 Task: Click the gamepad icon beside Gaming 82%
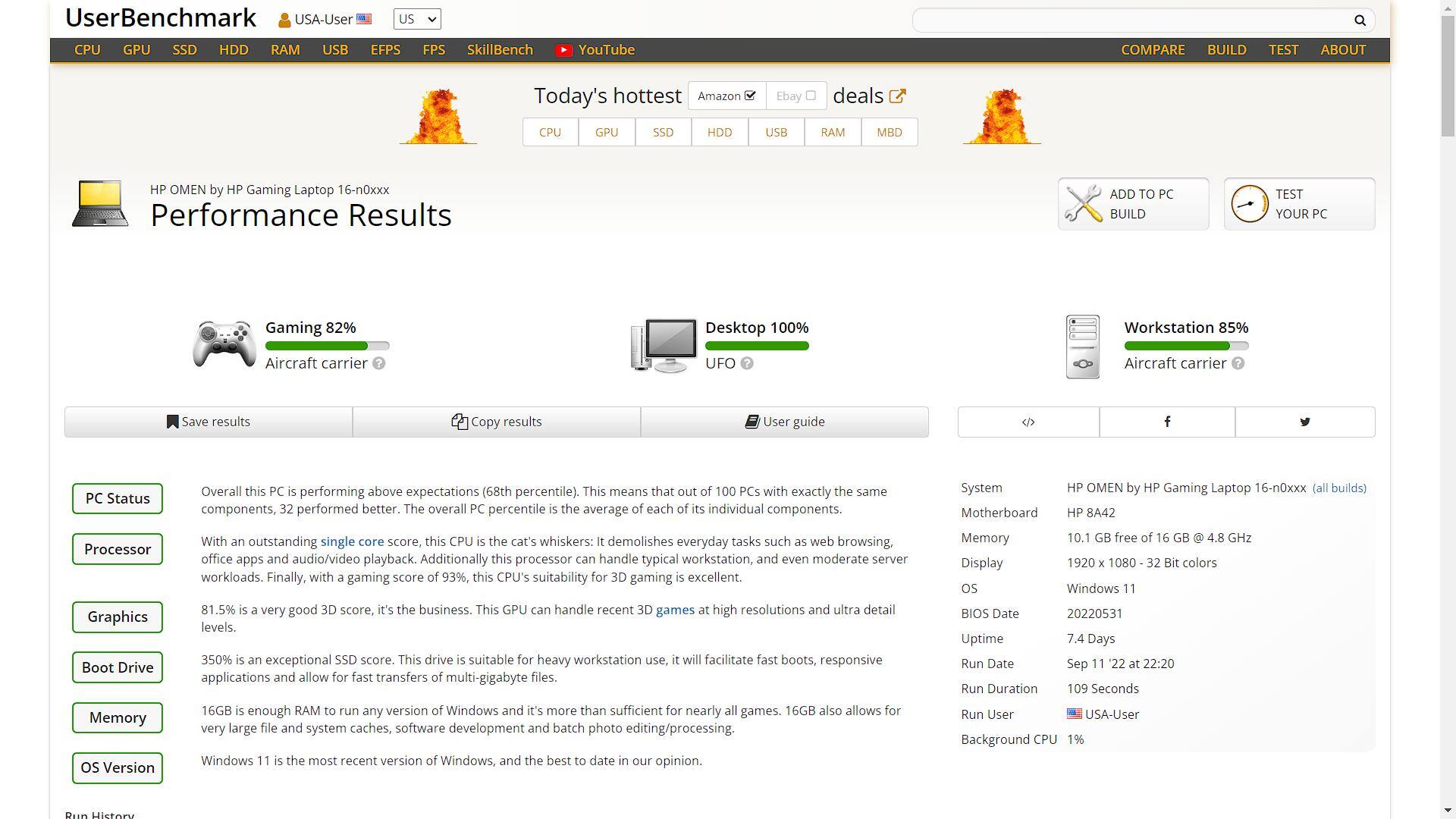tap(224, 345)
